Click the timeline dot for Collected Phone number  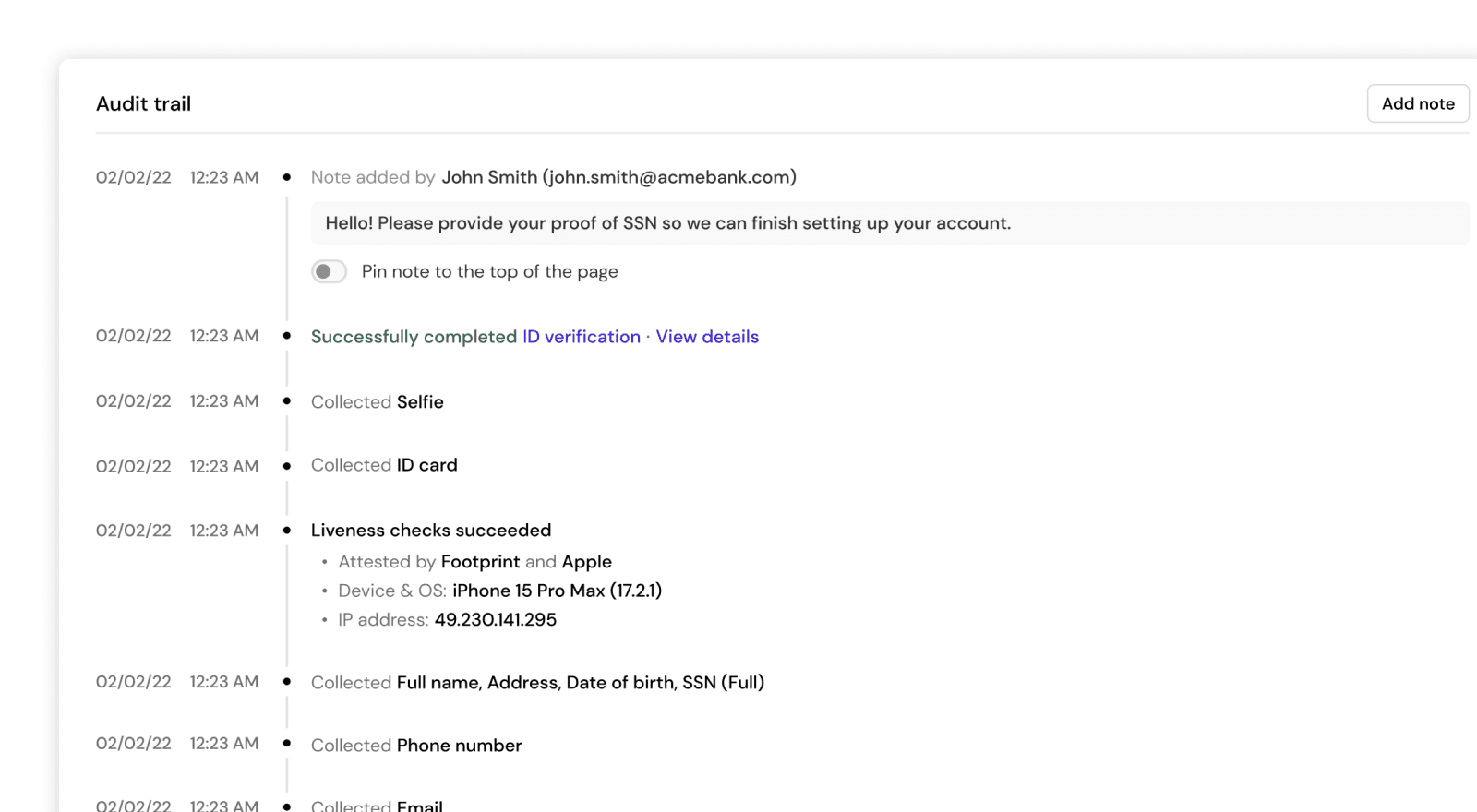287,744
